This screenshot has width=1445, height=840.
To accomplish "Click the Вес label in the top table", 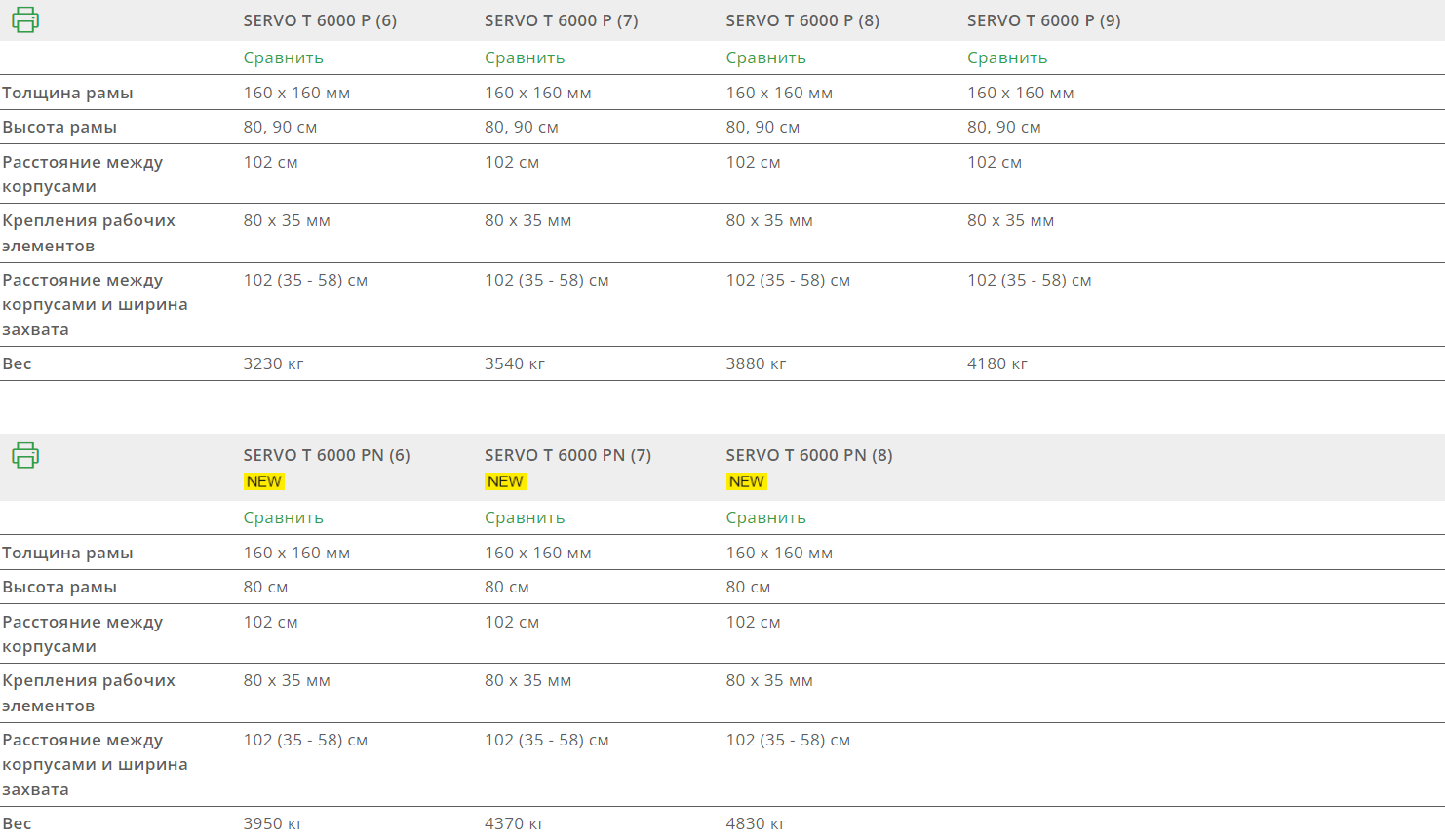I will (17, 363).
